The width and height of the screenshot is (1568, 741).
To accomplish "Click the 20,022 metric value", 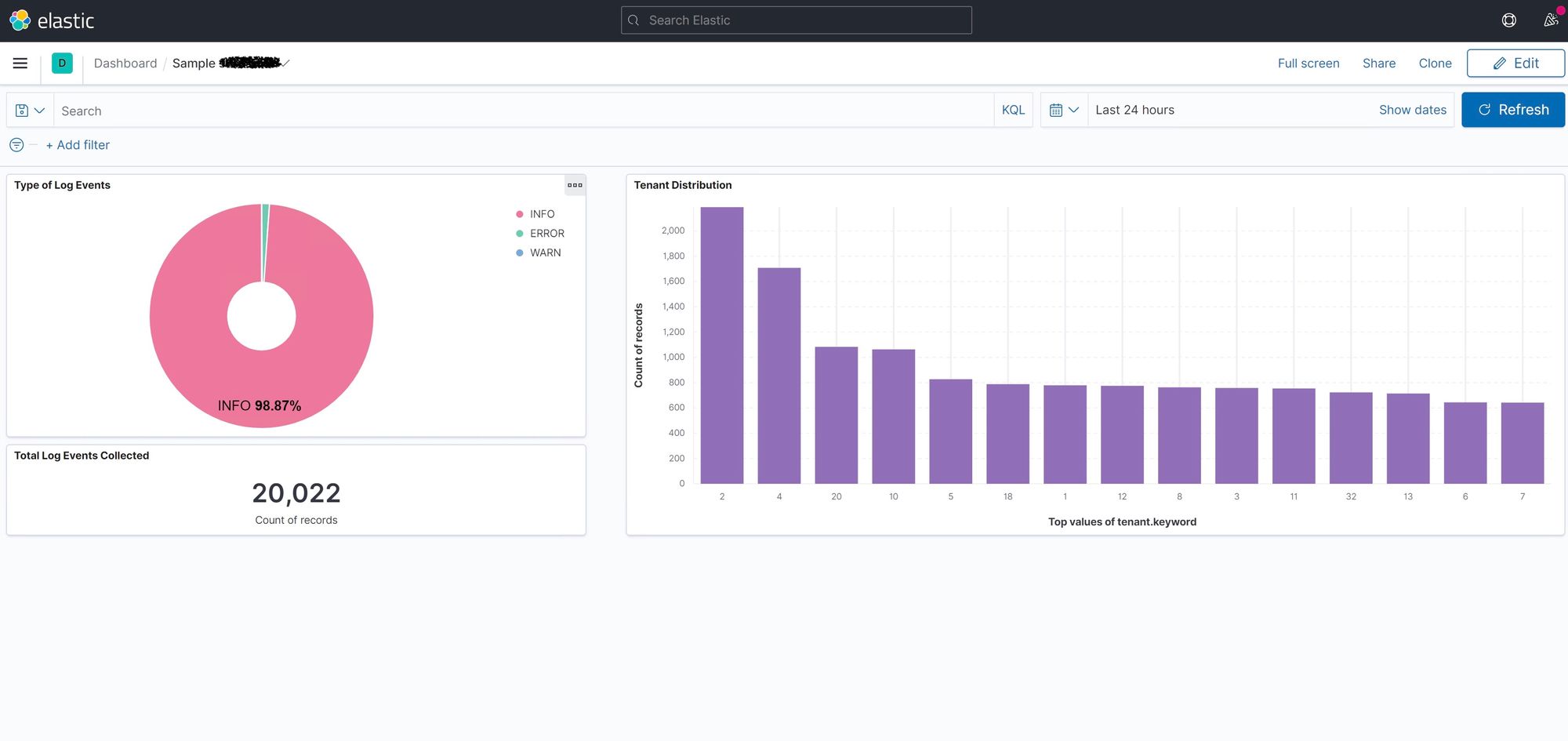I will coord(296,493).
